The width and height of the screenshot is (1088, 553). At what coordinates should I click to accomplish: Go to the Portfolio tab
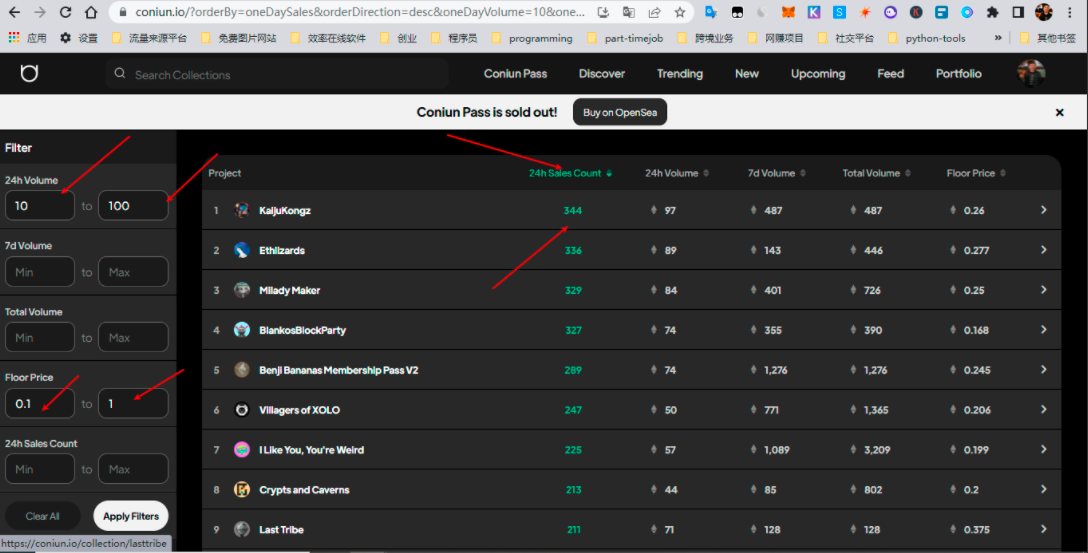point(958,74)
